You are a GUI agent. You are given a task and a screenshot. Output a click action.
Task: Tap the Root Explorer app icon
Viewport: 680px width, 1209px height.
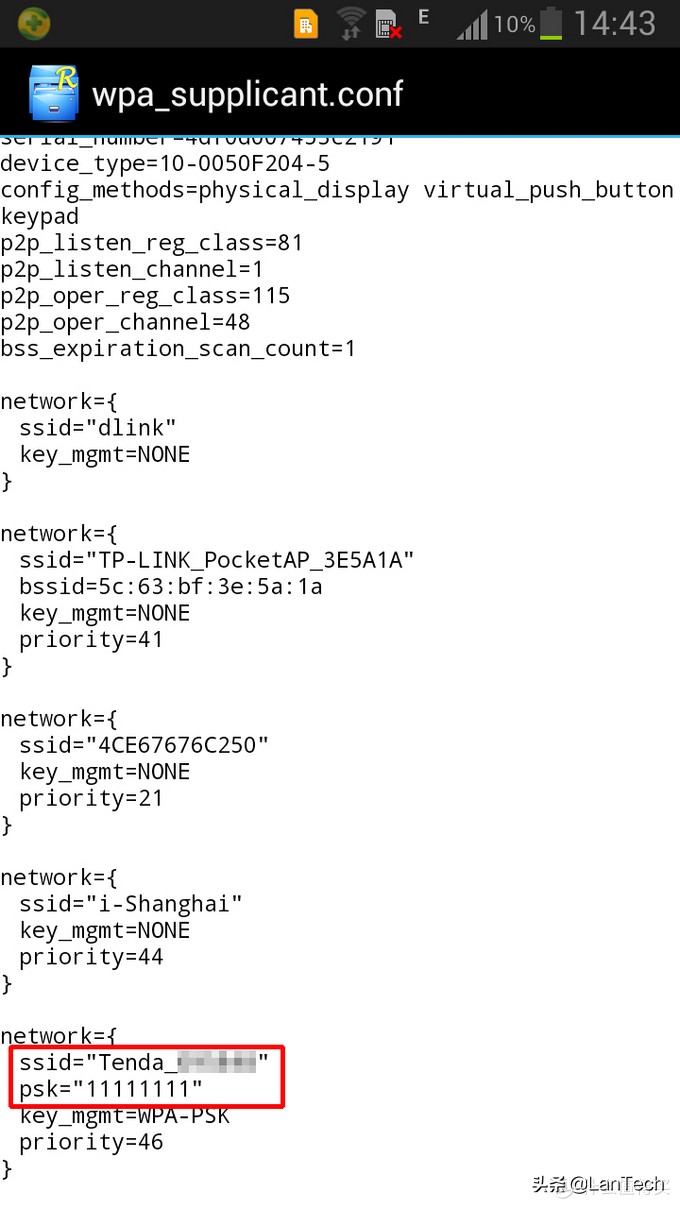pos(53,93)
